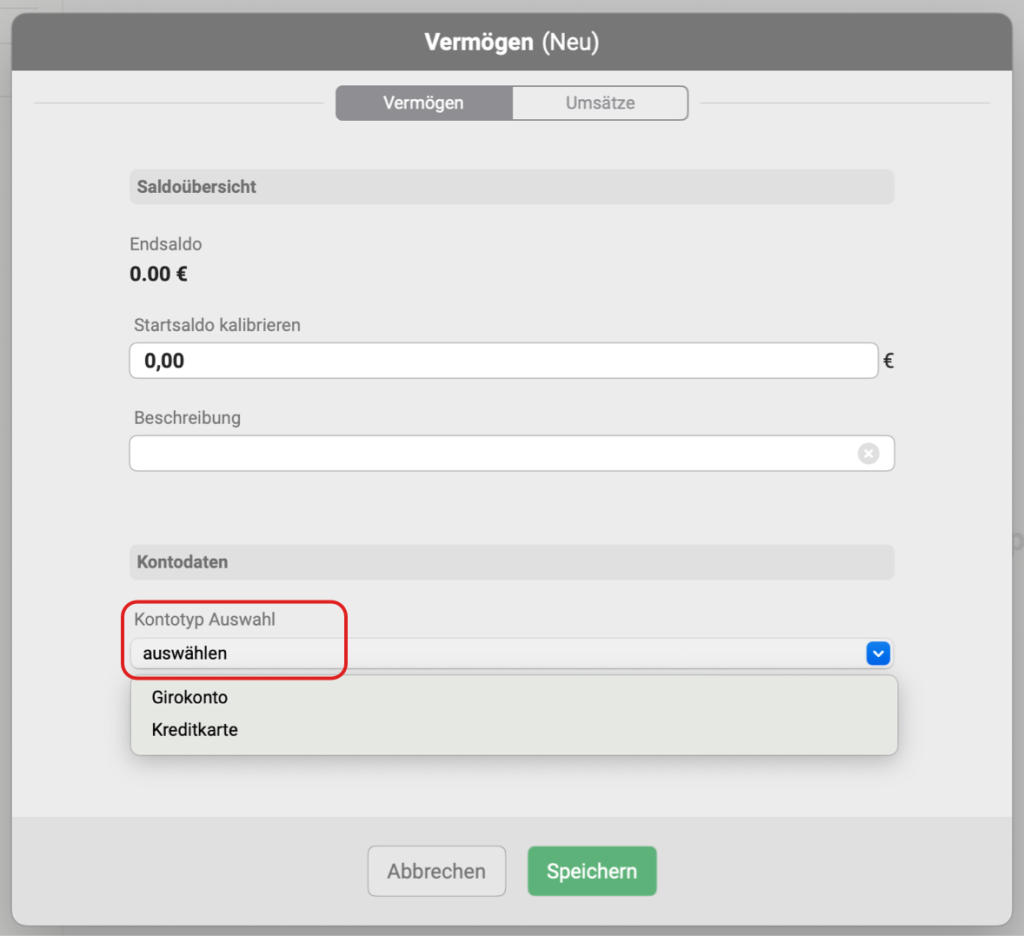Click the Endsaldo label

pyautogui.click(x=166, y=244)
